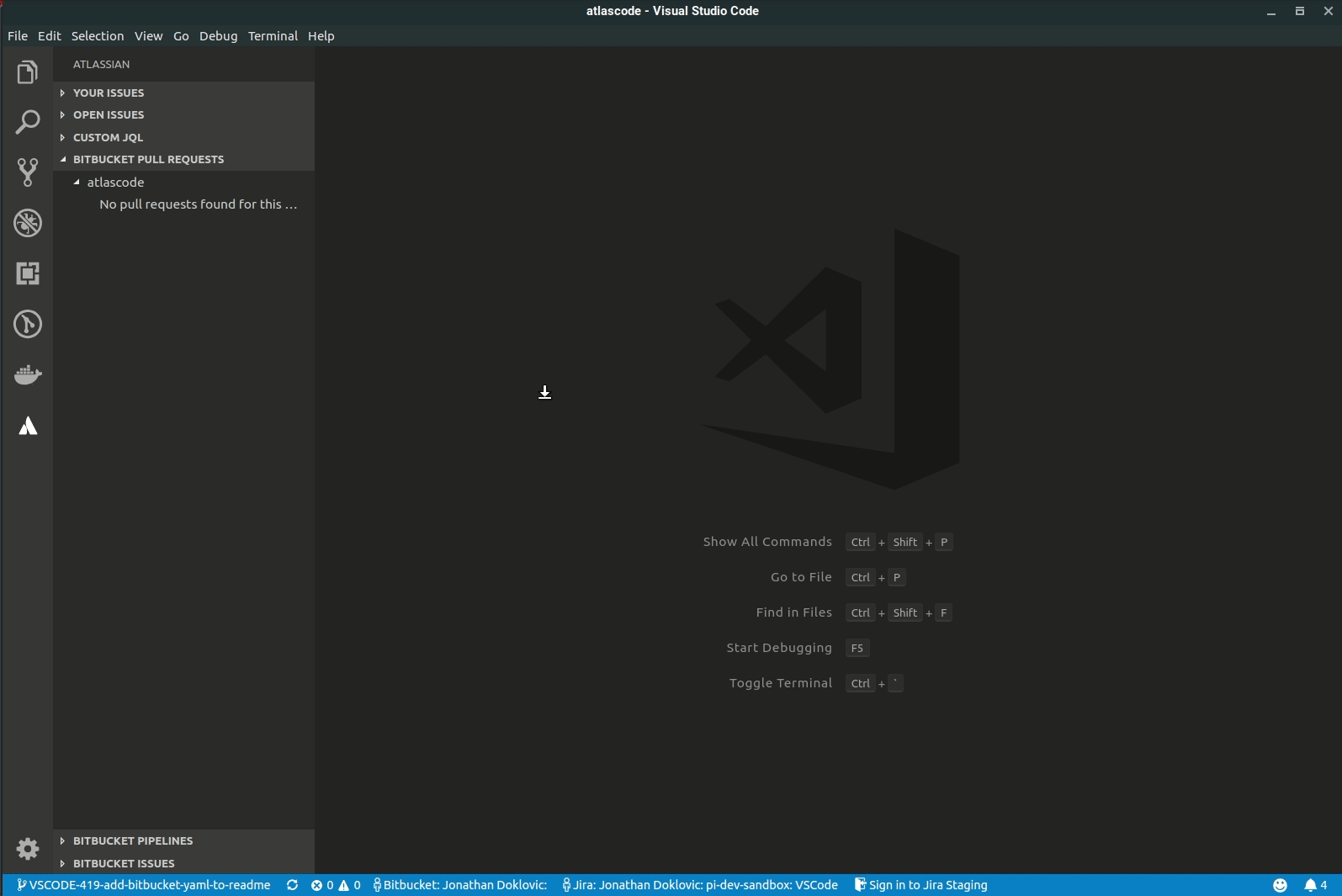Open the Extensions view icon

tap(28, 273)
